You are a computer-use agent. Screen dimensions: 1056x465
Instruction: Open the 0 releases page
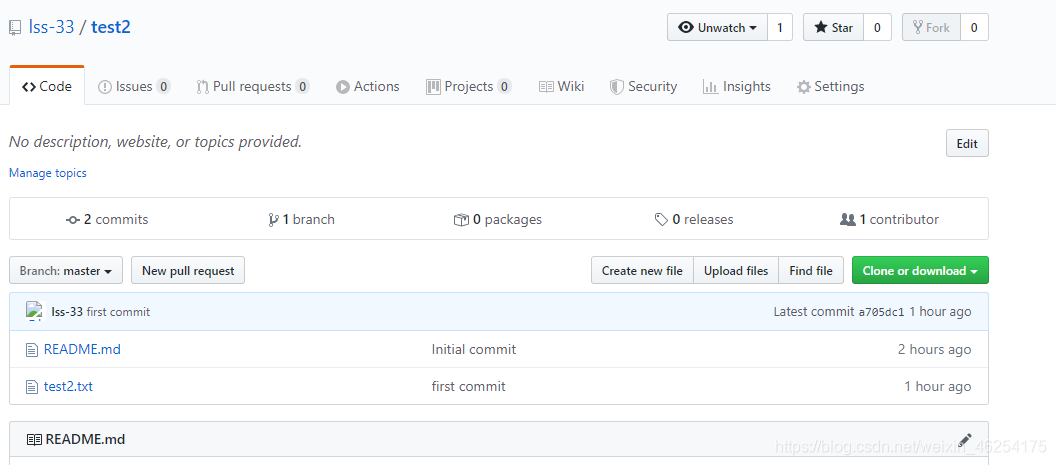[x=694, y=220]
